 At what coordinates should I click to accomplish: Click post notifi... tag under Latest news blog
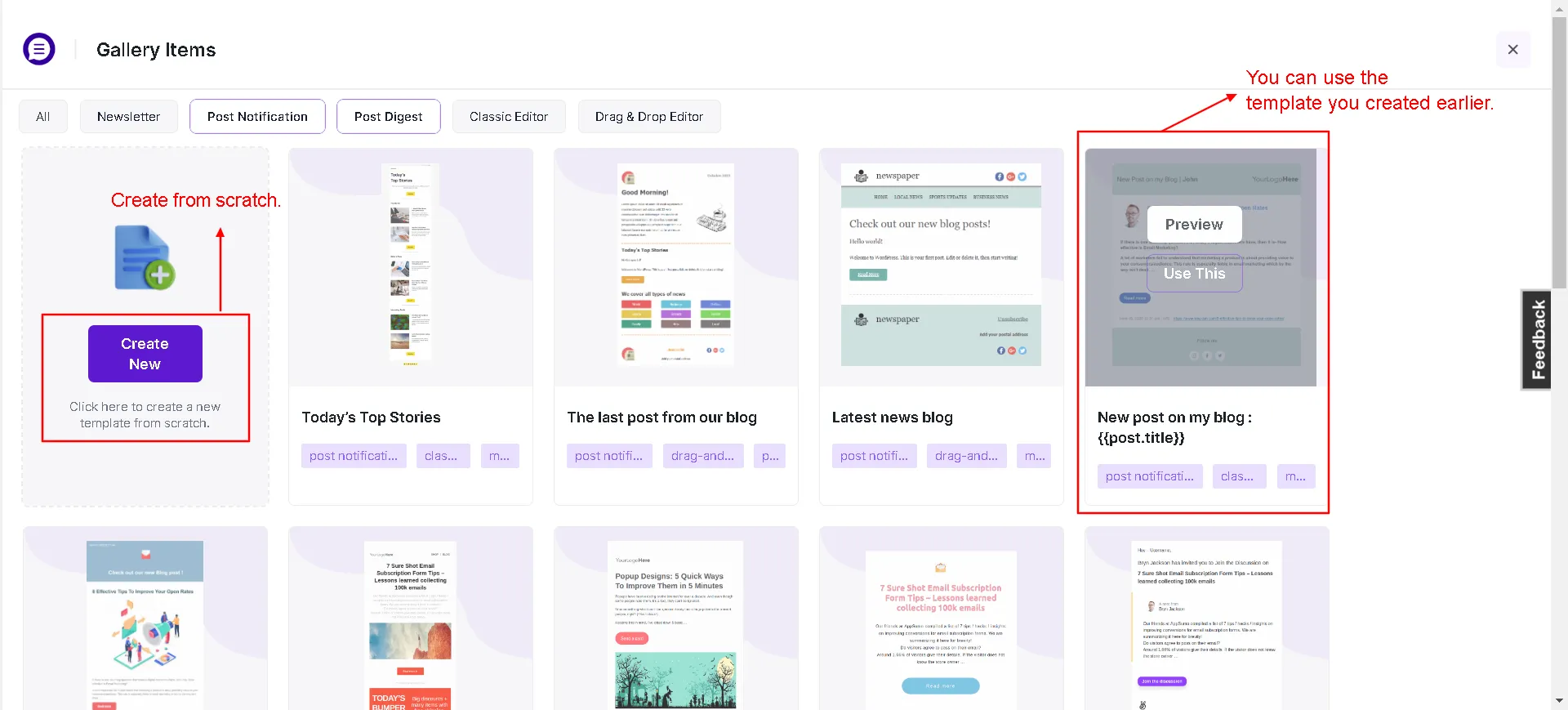(x=874, y=456)
